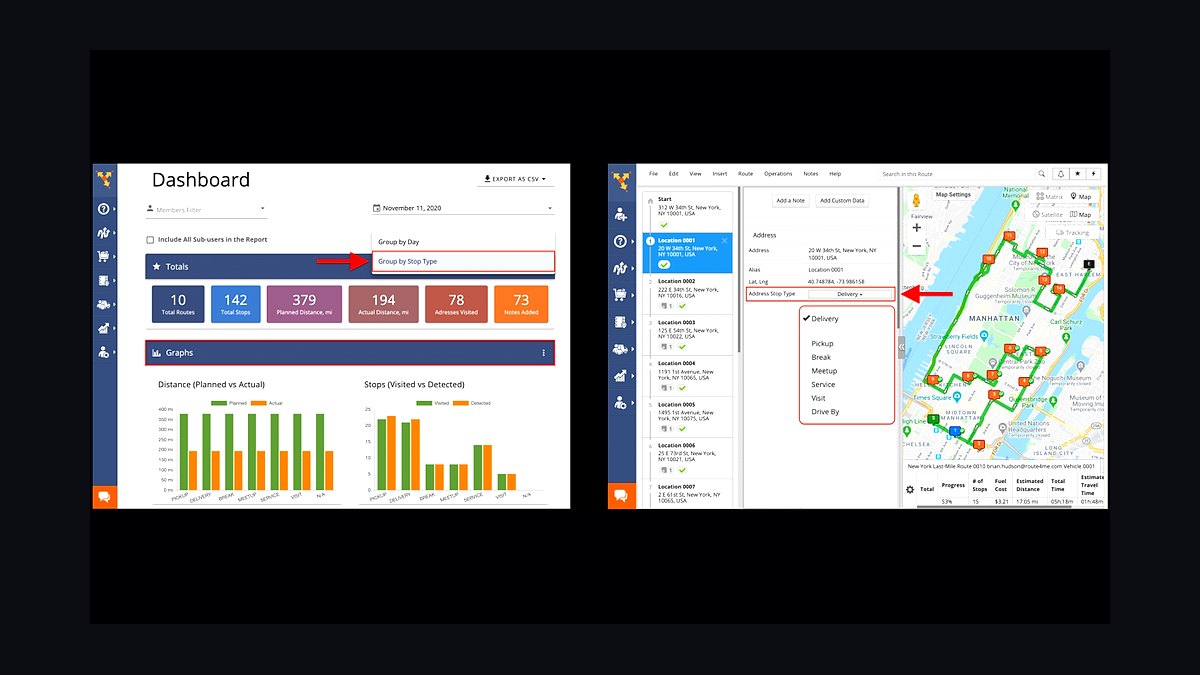
Task: Open the Members Filter dropdown
Action: click(206, 209)
